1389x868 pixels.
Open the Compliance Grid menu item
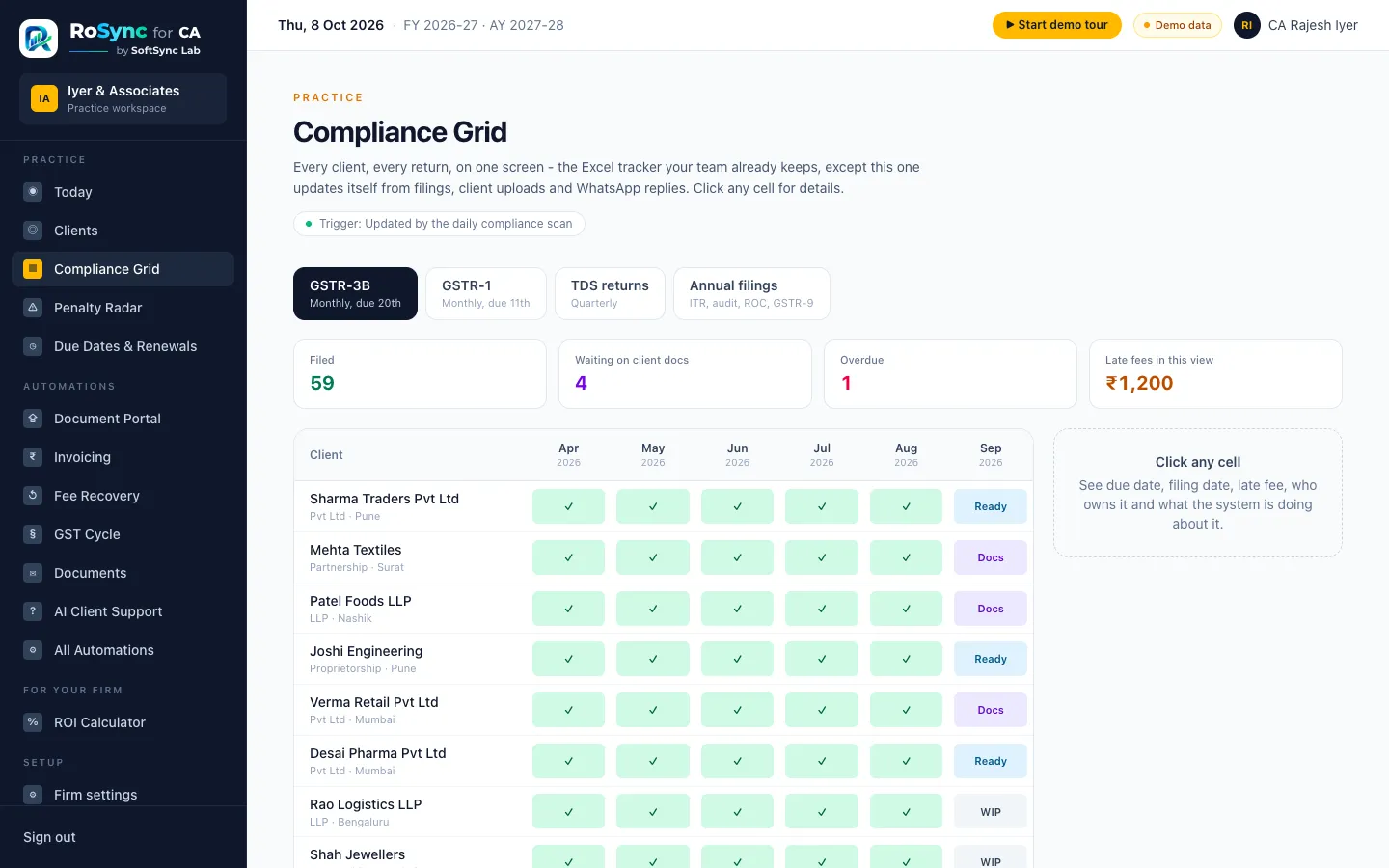click(x=123, y=269)
